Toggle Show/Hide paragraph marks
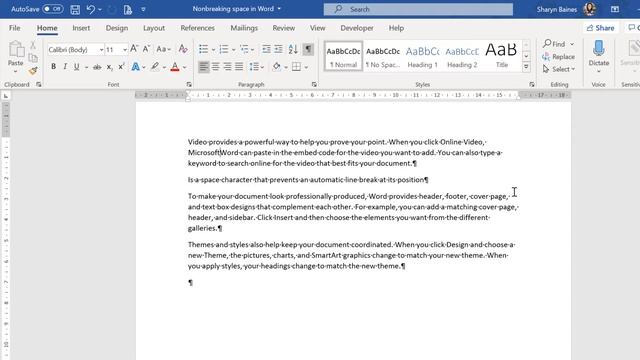The image size is (640, 360). (308, 49)
